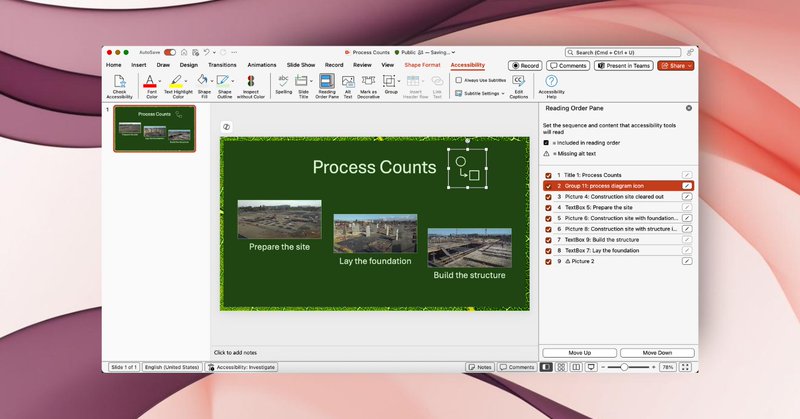
Task: Start Slide Show from status bar
Action: click(591, 367)
